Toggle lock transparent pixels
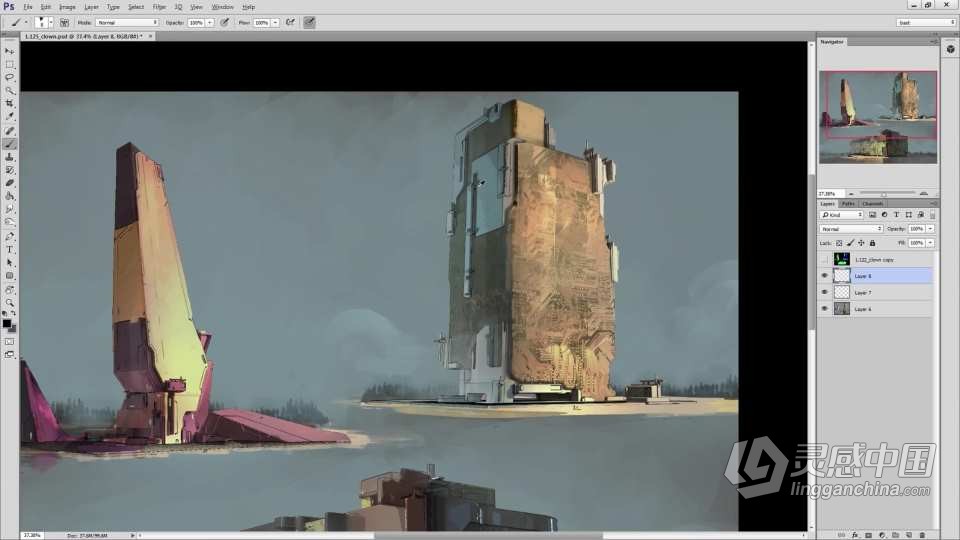The height and width of the screenshot is (540, 960). click(839, 243)
